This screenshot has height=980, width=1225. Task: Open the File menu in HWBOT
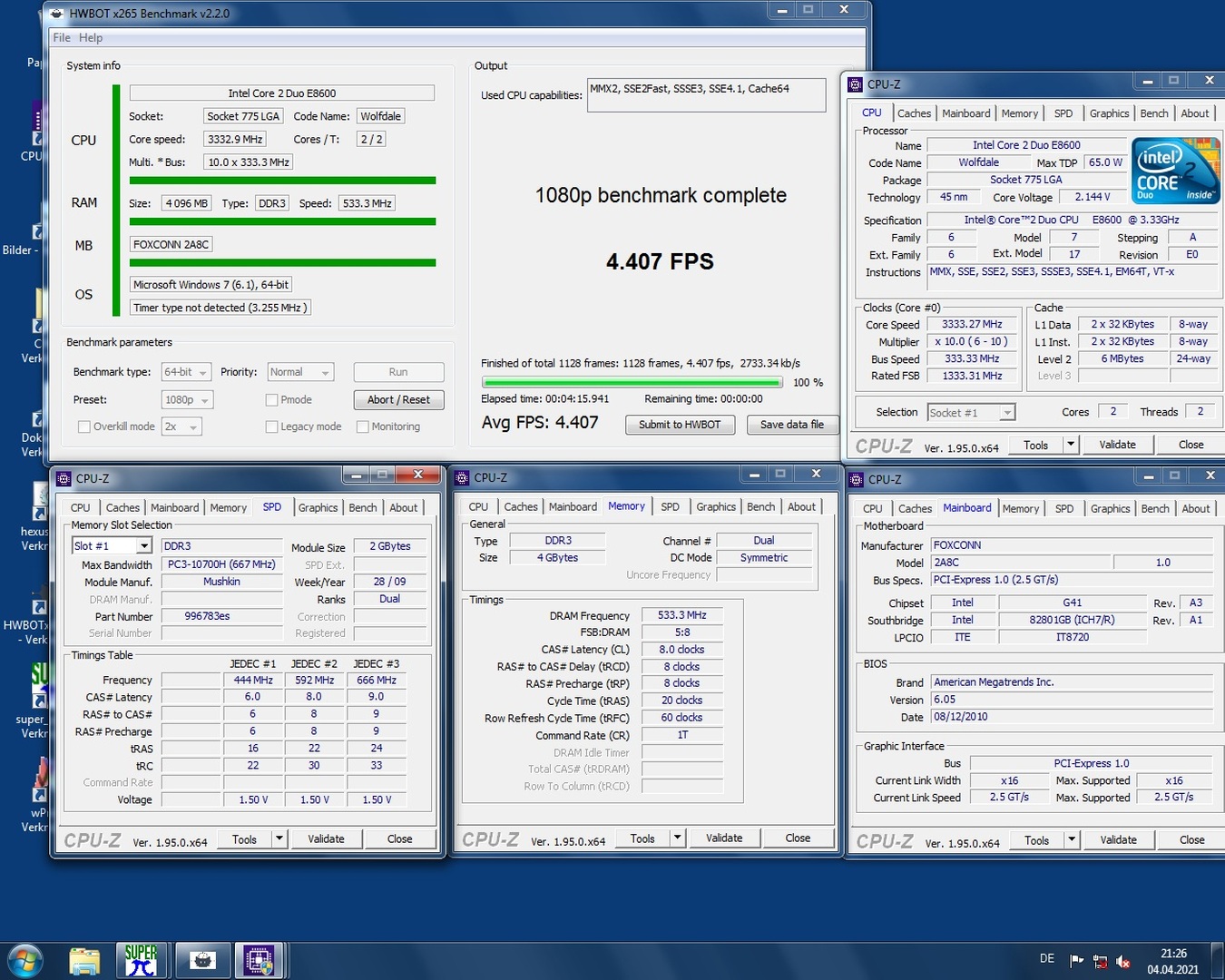pyautogui.click(x=62, y=37)
